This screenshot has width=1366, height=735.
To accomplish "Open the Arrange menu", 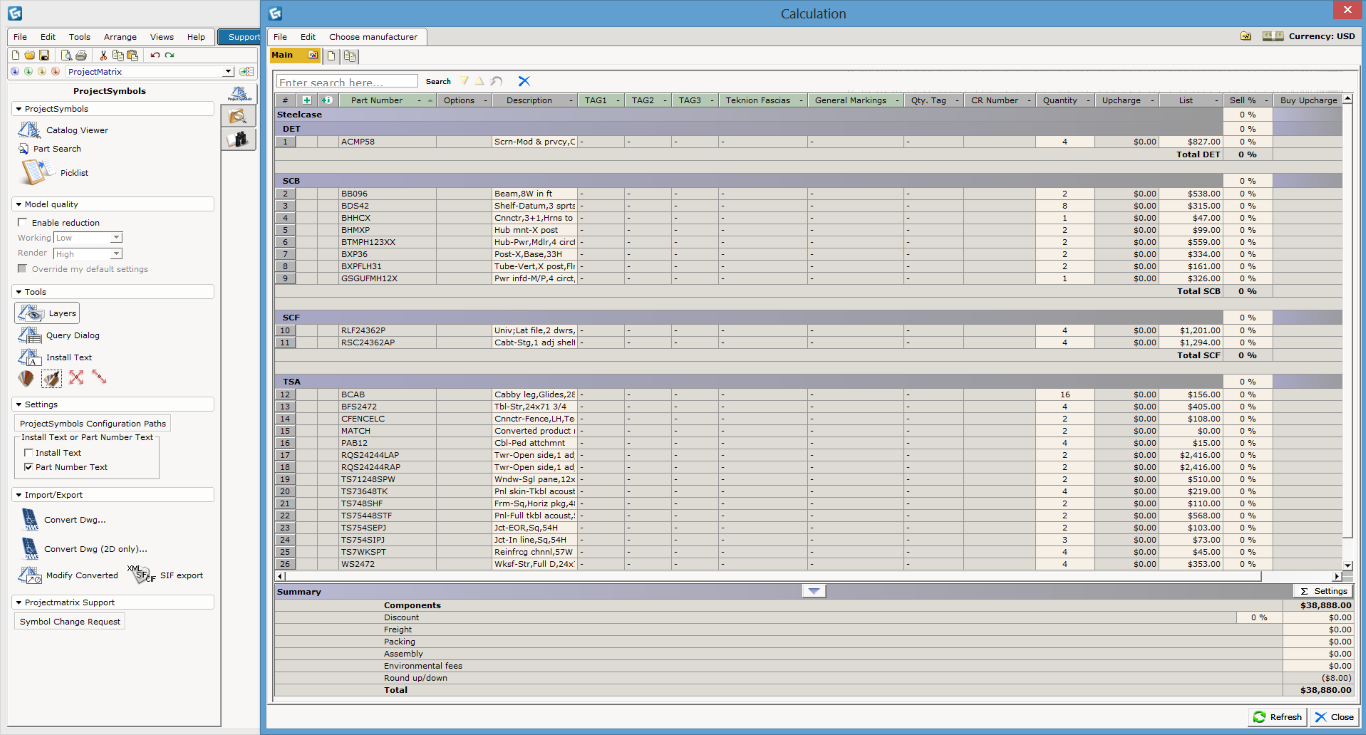I will click(x=120, y=37).
